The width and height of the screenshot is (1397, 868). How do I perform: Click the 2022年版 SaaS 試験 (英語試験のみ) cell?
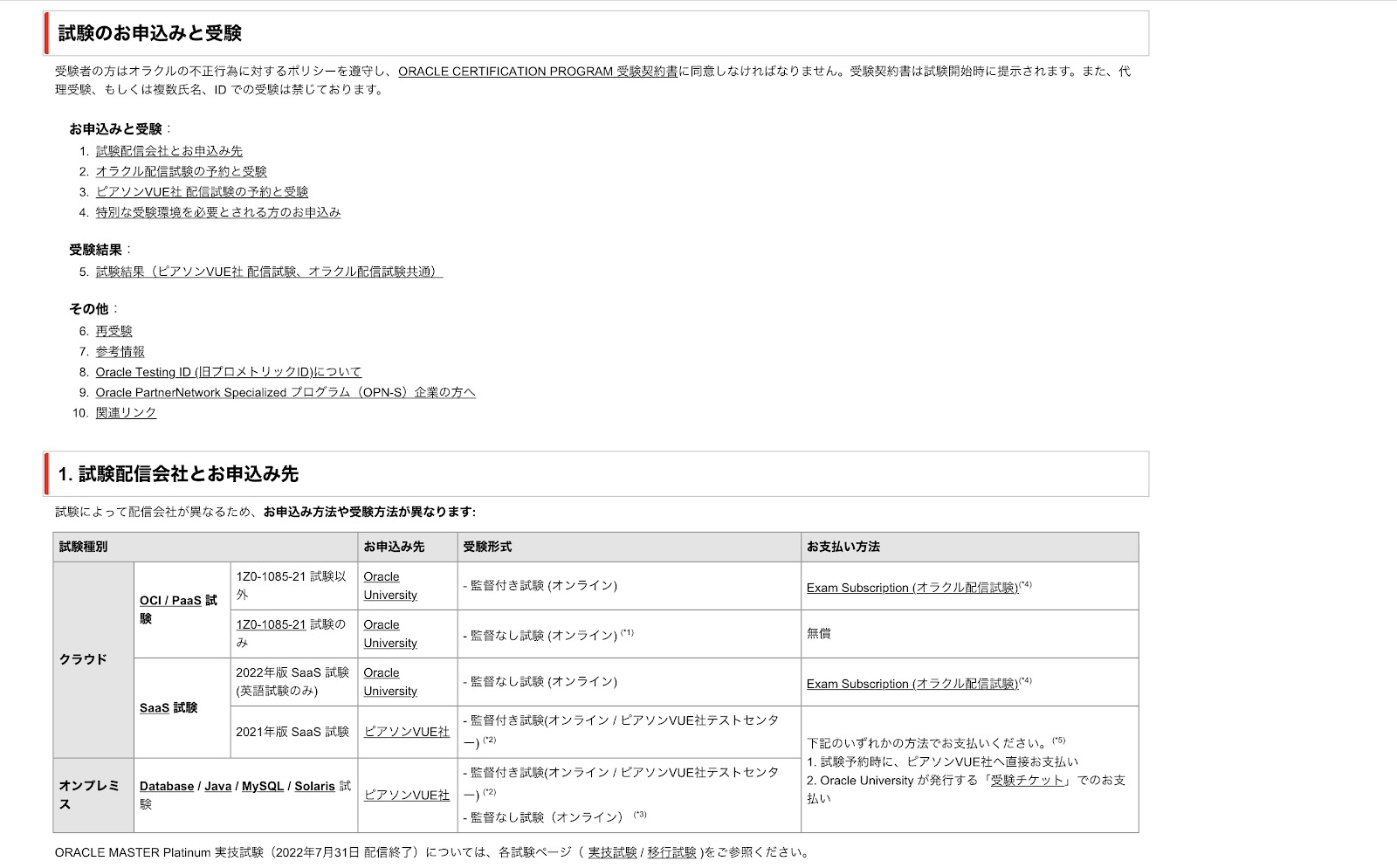coord(292,682)
